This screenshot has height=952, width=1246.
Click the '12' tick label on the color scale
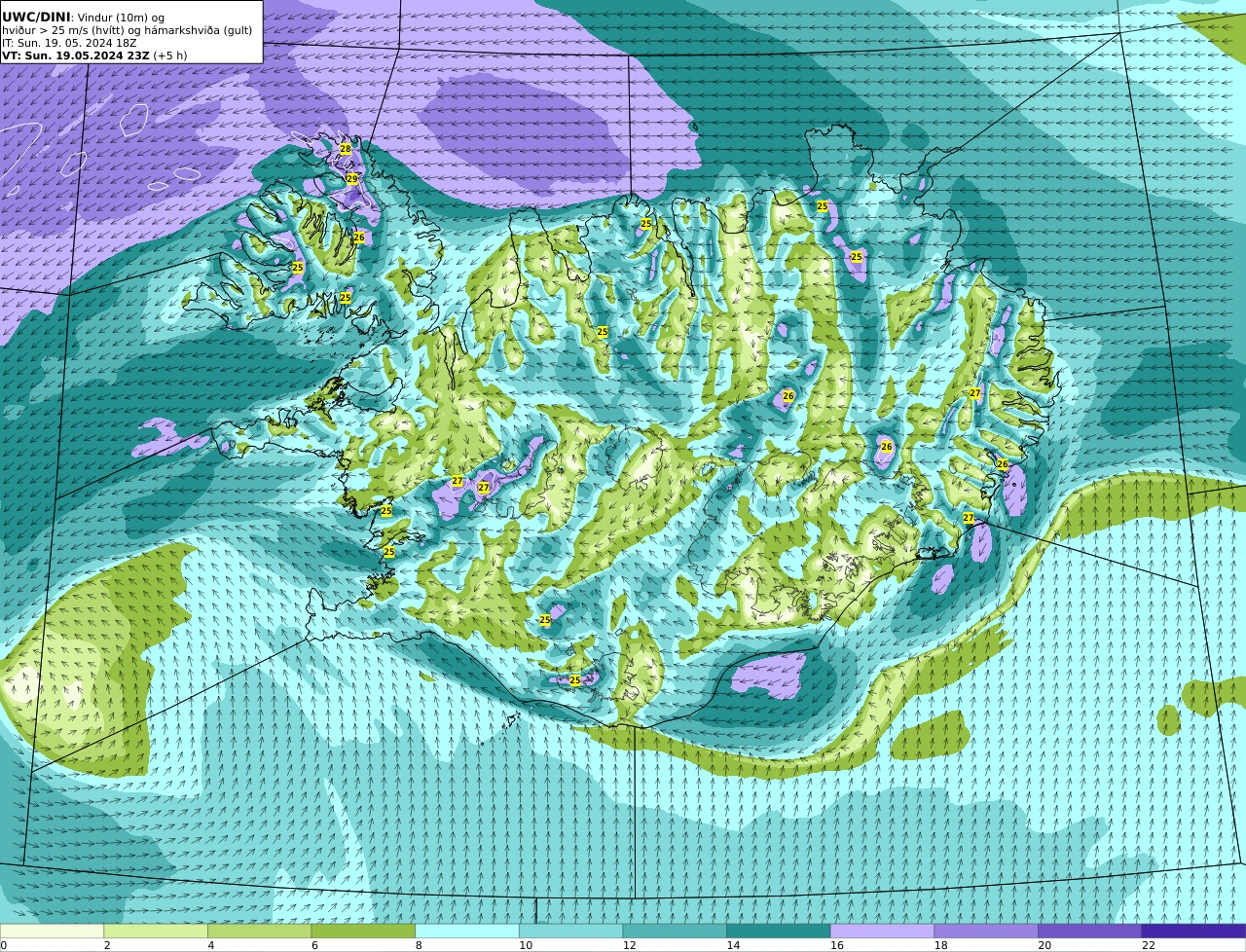(x=630, y=945)
